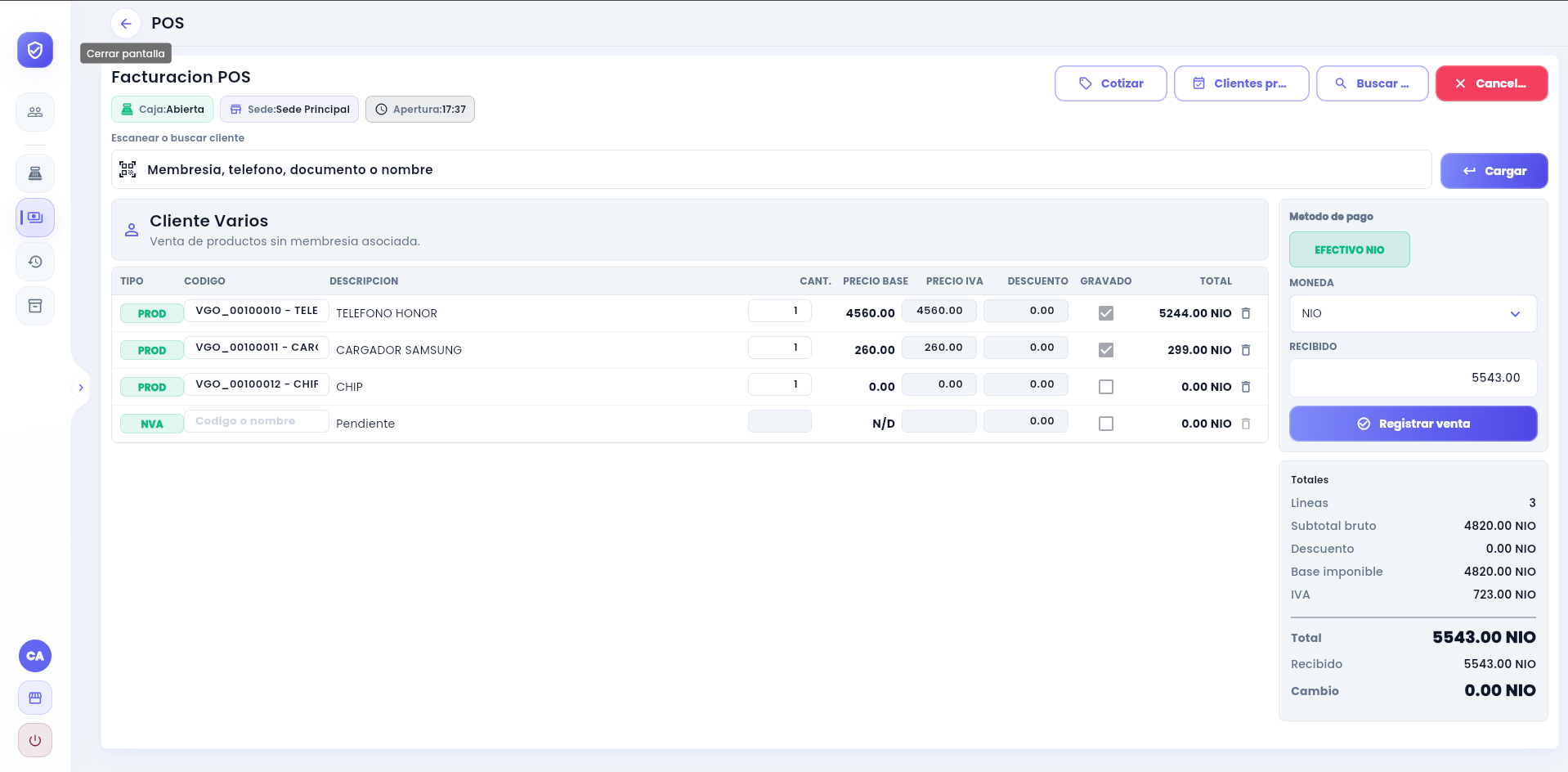The height and width of the screenshot is (772, 1568).
Task: Click the power logout icon
Action: pyautogui.click(x=35, y=740)
